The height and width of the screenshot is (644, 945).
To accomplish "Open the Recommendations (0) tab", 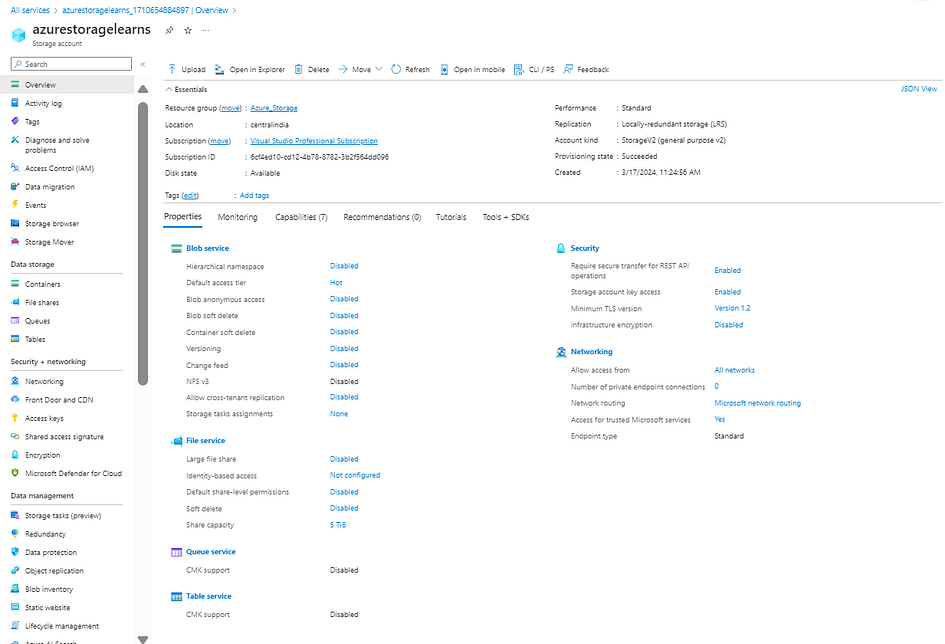I will click(x=382, y=217).
